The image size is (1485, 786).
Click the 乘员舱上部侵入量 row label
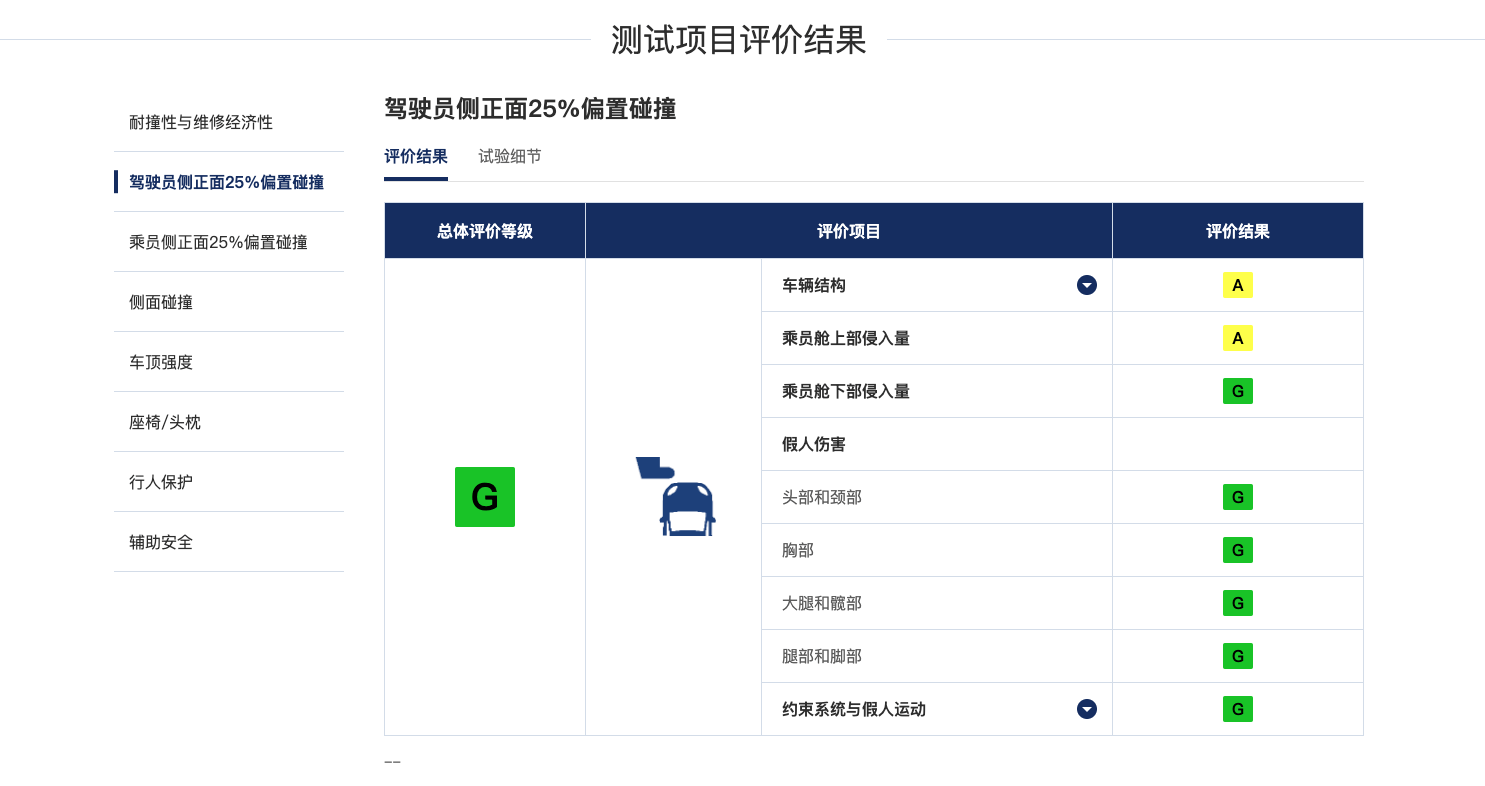click(x=846, y=338)
